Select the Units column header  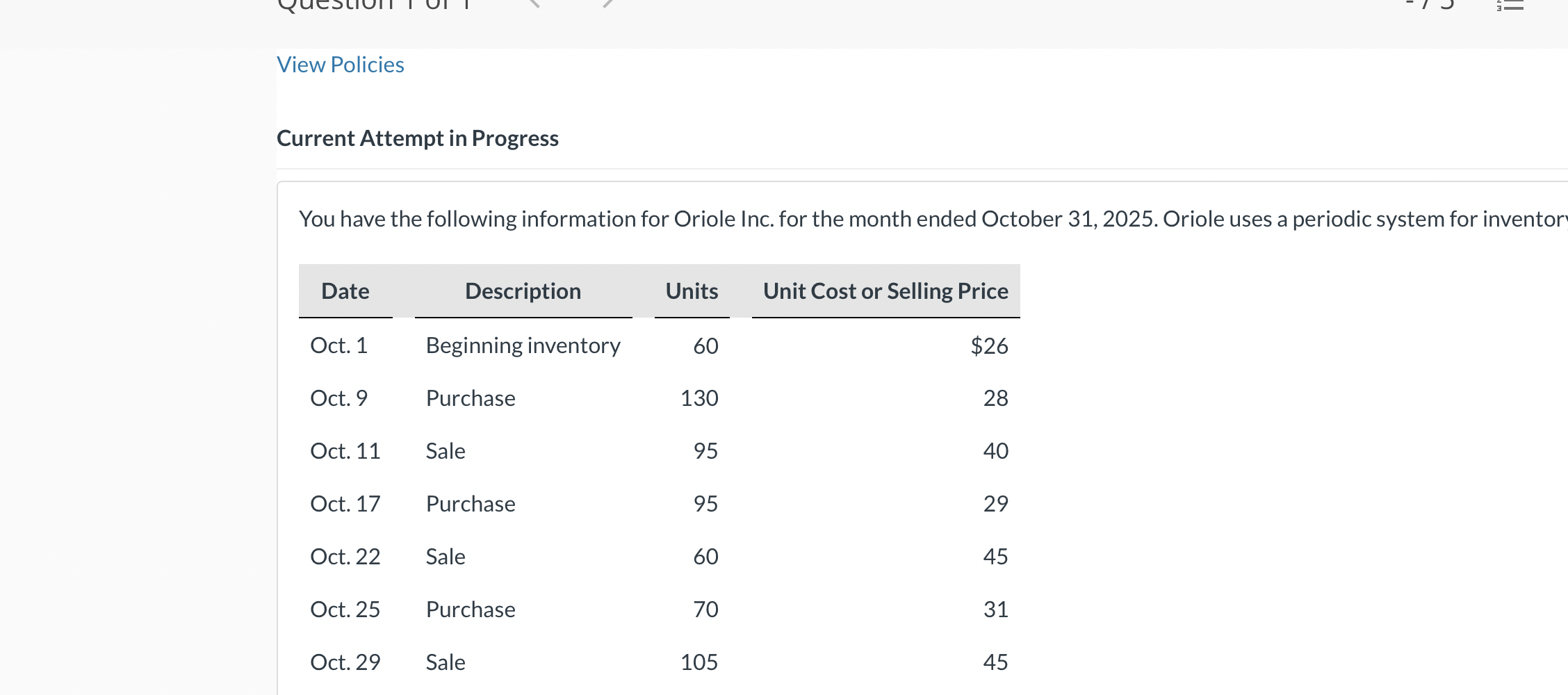[692, 291]
